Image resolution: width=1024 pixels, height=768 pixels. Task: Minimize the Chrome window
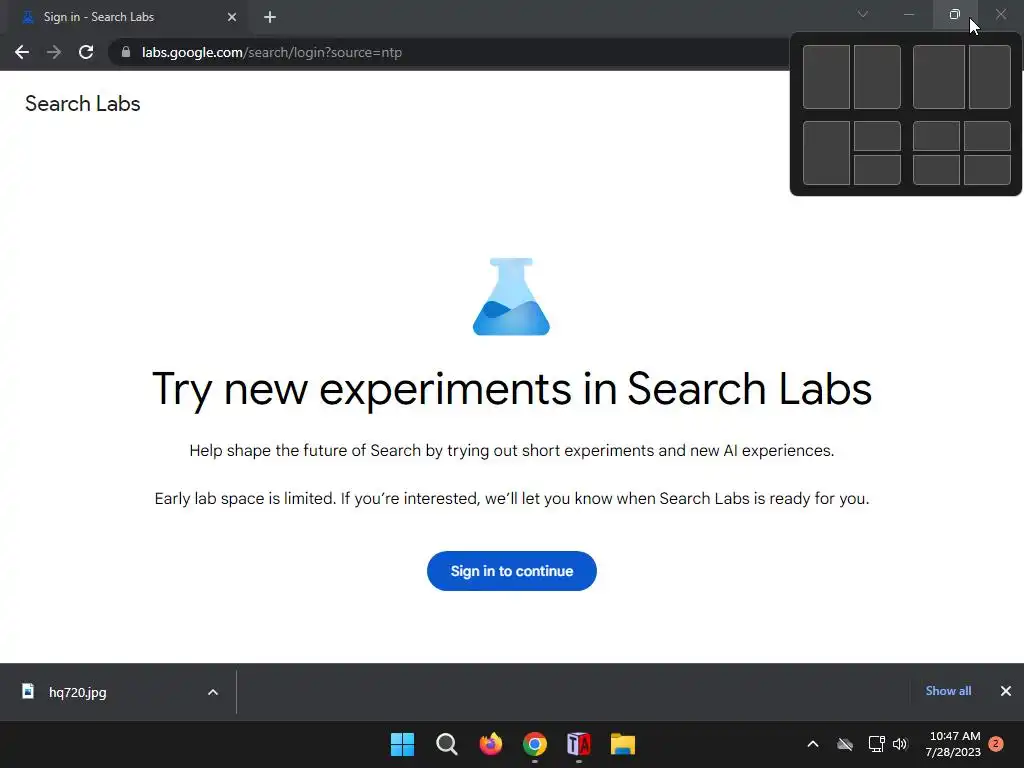pyautogui.click(x=908, y=14)
